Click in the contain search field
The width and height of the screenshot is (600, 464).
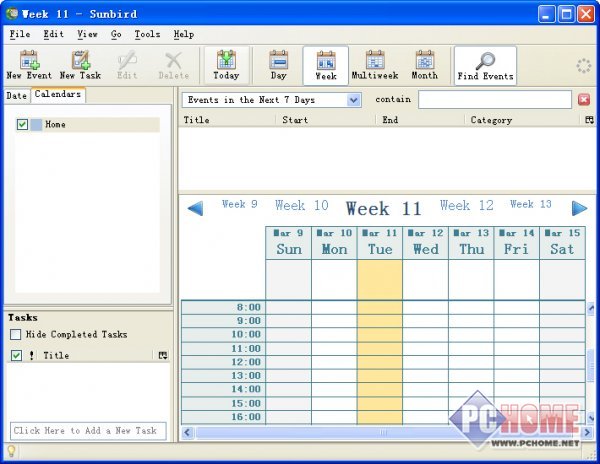point(495,100)
